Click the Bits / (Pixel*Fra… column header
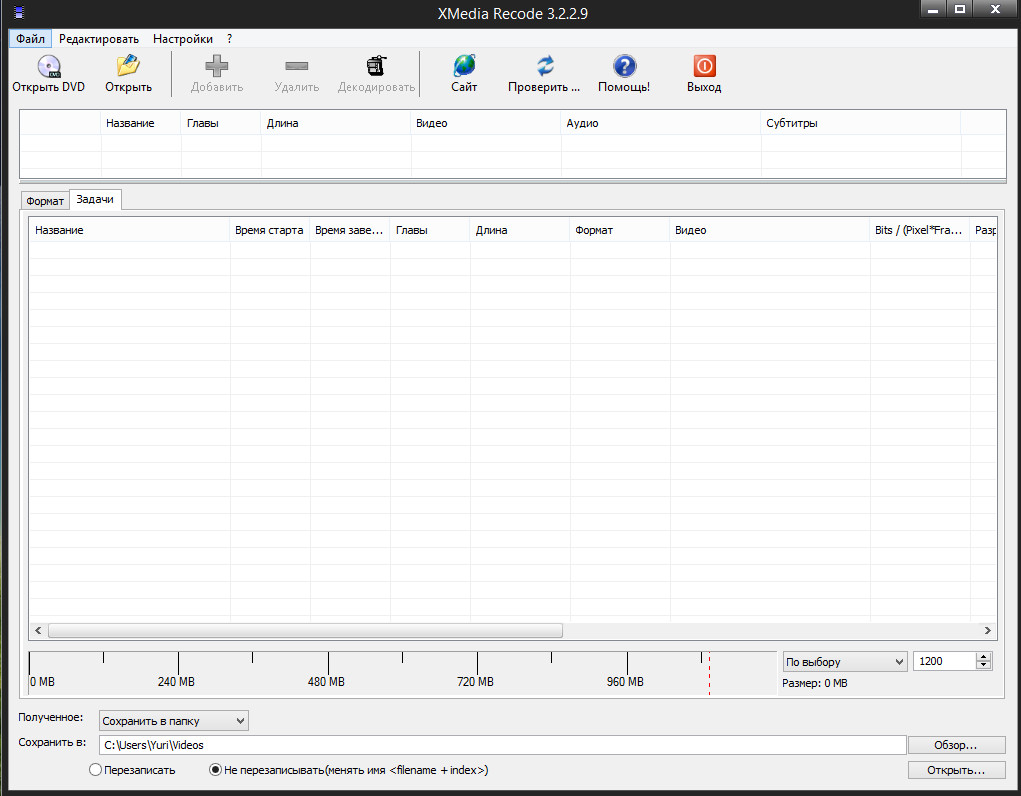The image size is (1021, 796). [919, 230]
